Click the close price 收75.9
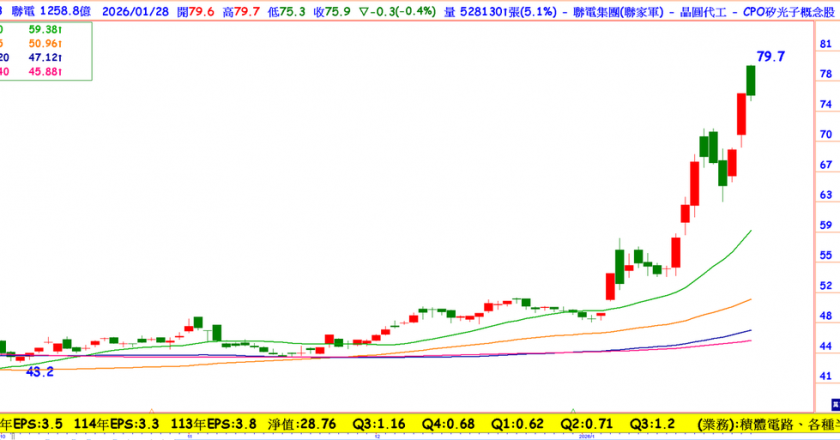The height and width of the screenshot is (440, 840). tap(332, 11)
